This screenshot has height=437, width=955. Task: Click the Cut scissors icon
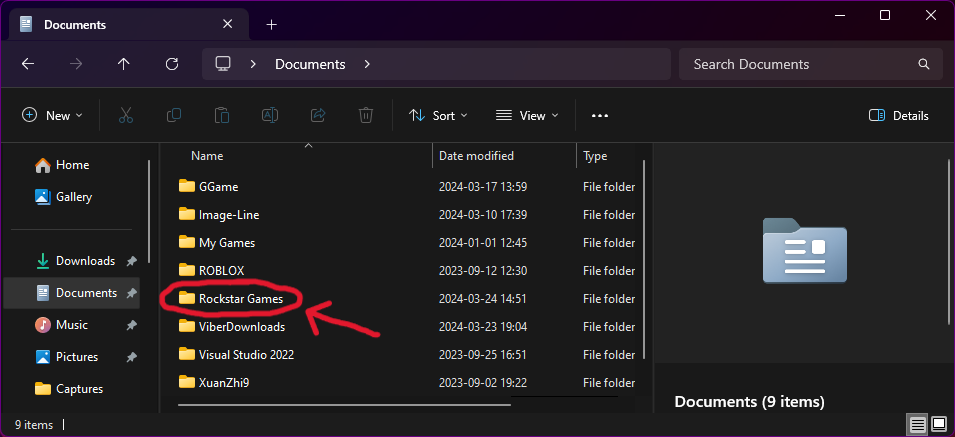point(126,115)
